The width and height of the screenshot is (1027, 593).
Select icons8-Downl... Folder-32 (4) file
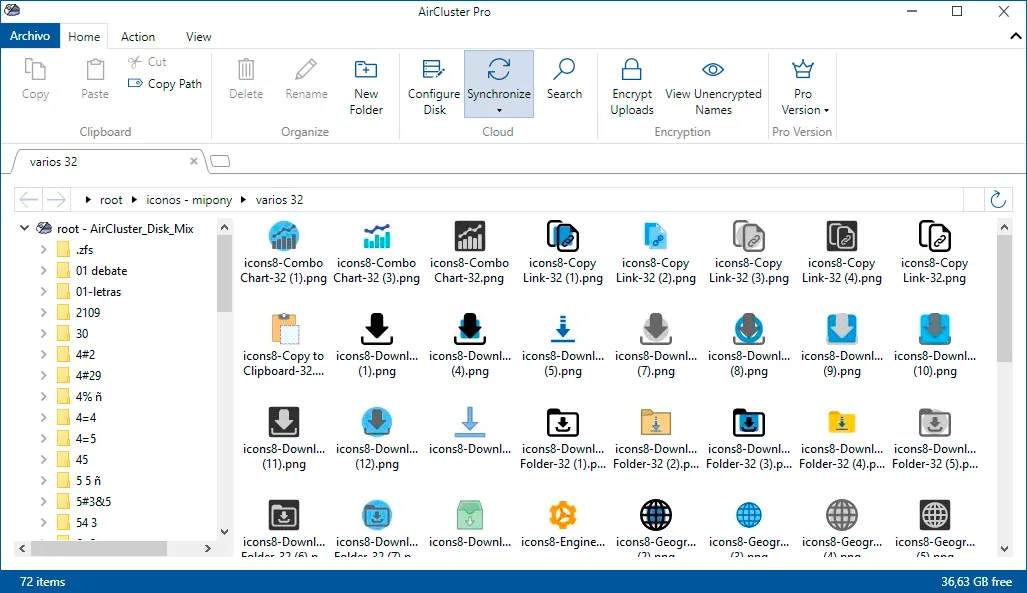pyautogui.click(x=842, y=439)
